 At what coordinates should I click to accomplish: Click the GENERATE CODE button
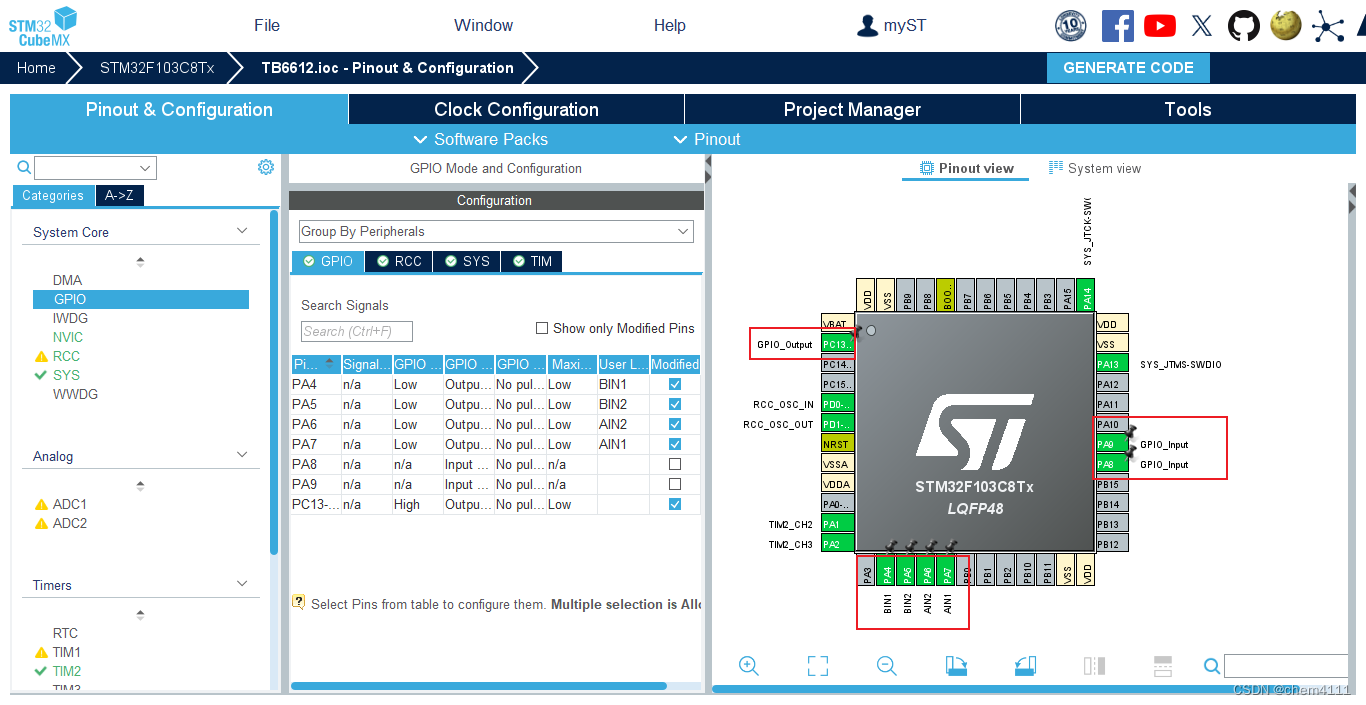click(1128, 67)
